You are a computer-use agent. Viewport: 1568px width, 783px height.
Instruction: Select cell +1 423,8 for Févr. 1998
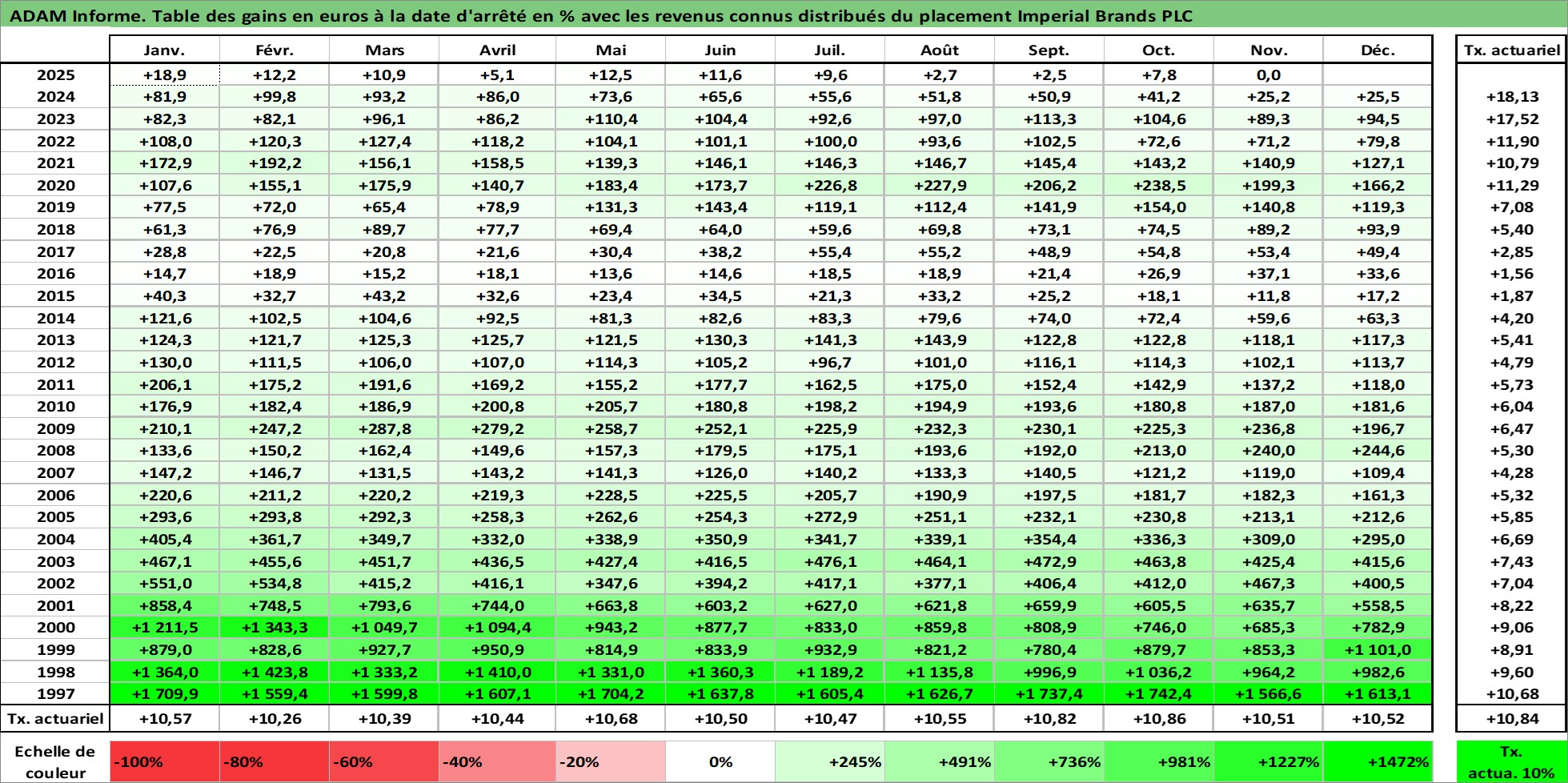click(275, 673)
